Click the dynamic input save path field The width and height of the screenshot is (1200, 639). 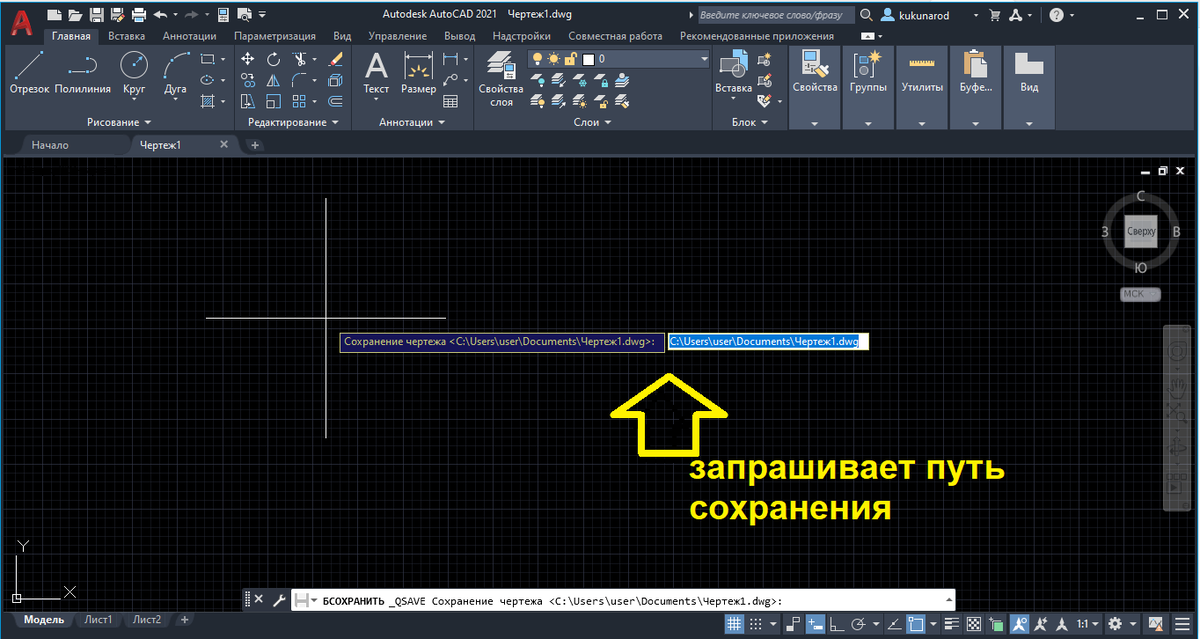(x=769, y=341)
